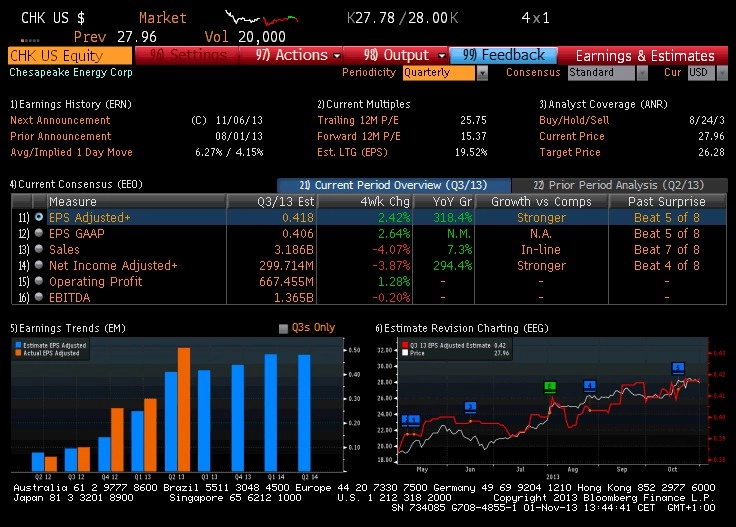The image size is (736, 527).
Task: Click the blue Estimate EPS Adjusted legend square
Action: point(18,345)
